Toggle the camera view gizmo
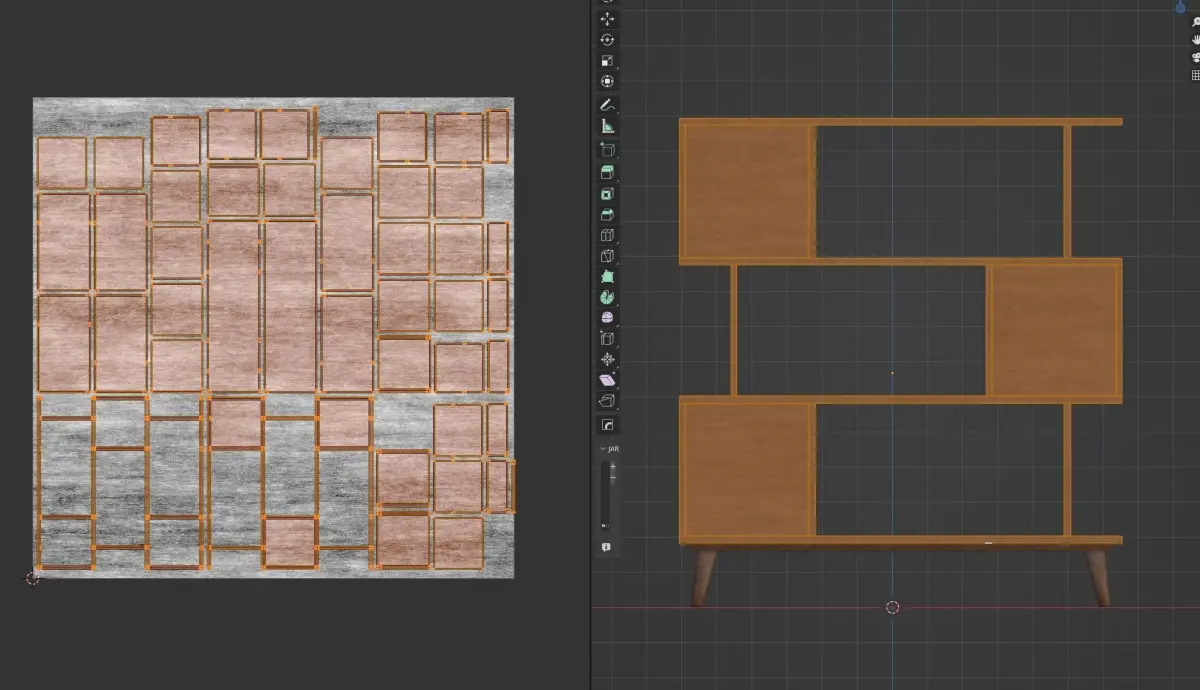1200x690 pixels. click(1195, 57)
